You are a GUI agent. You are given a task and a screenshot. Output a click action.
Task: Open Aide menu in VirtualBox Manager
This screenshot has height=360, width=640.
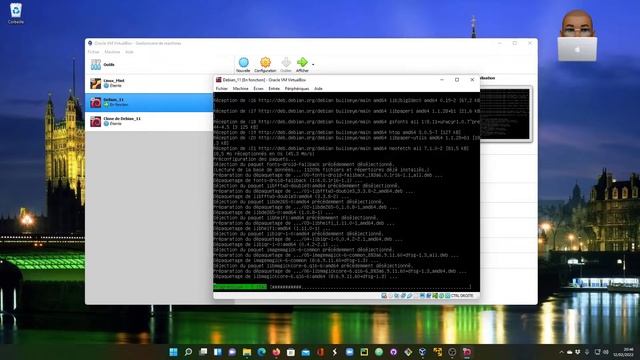tap(129, 52)
